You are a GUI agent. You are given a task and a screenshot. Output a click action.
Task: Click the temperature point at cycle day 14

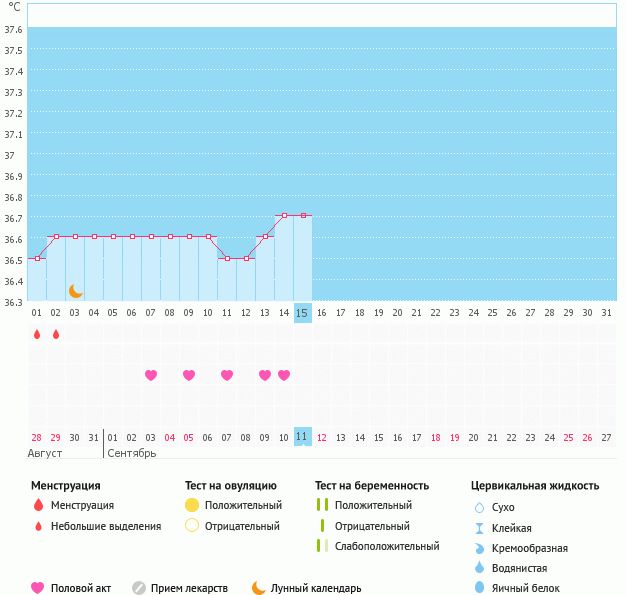pyautogui.click(x=284, y=215)
